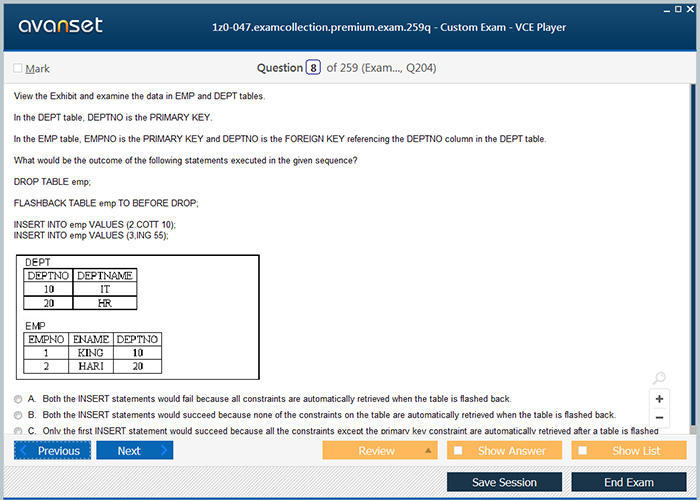The width and height of the screenshot is (700, 500).
Task: Close the VCE Player window
Action: pyautogui.click(x=690, y=9)
